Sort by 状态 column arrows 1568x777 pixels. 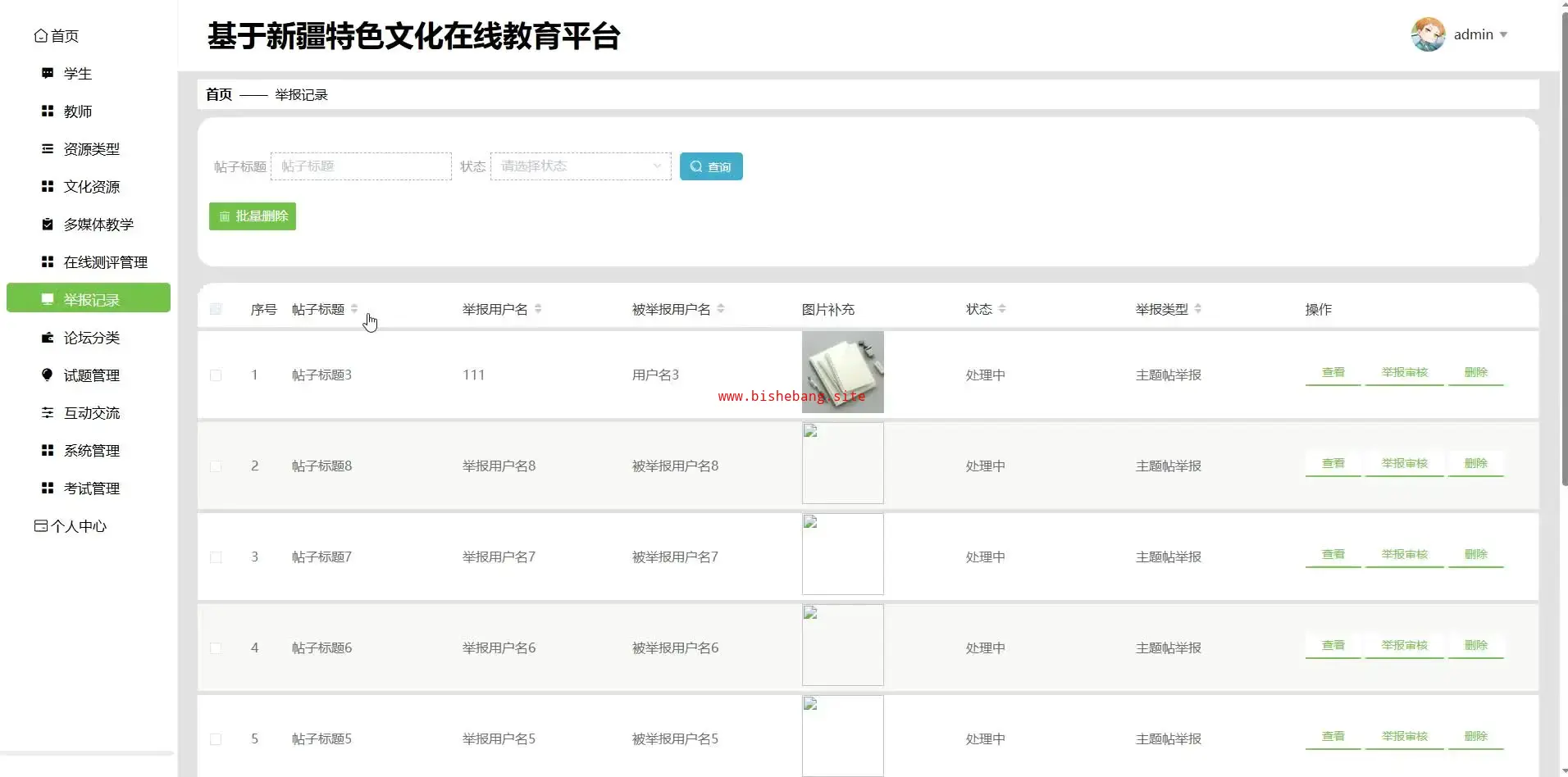tap(1002, 309)
